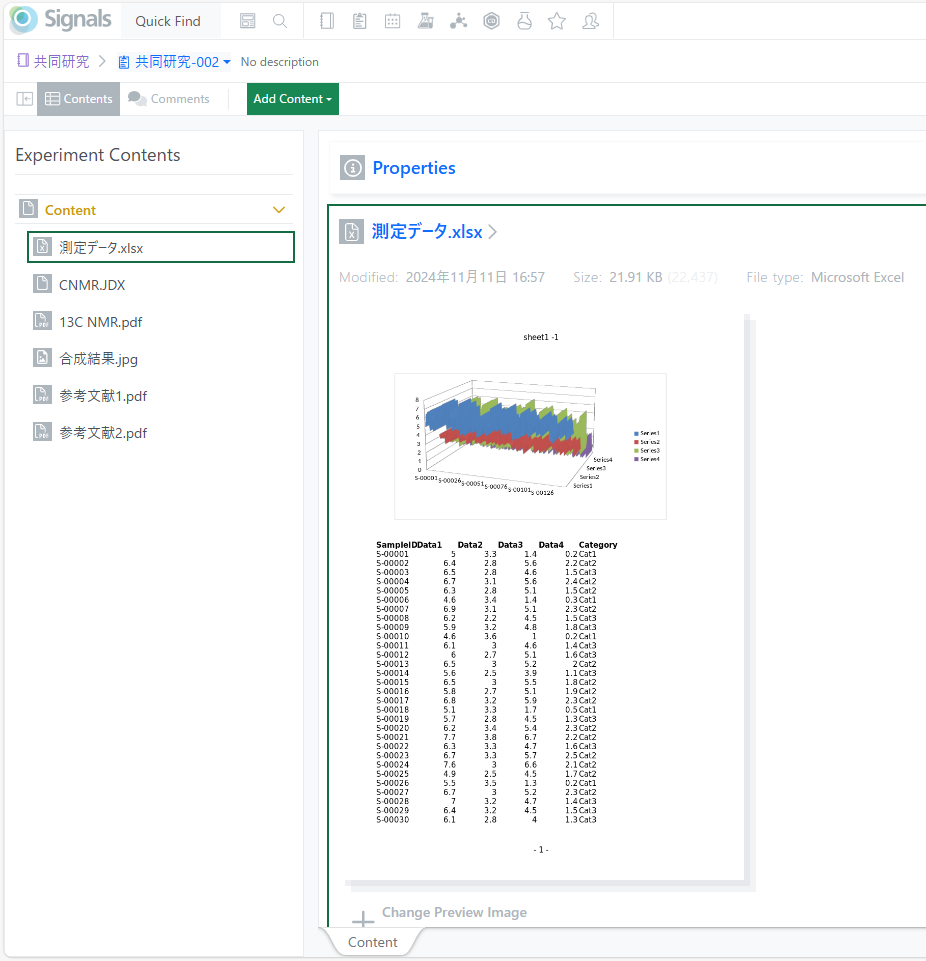Click the search magnifier icon
This screenshot has width=926, height=961.
[280, 21]
